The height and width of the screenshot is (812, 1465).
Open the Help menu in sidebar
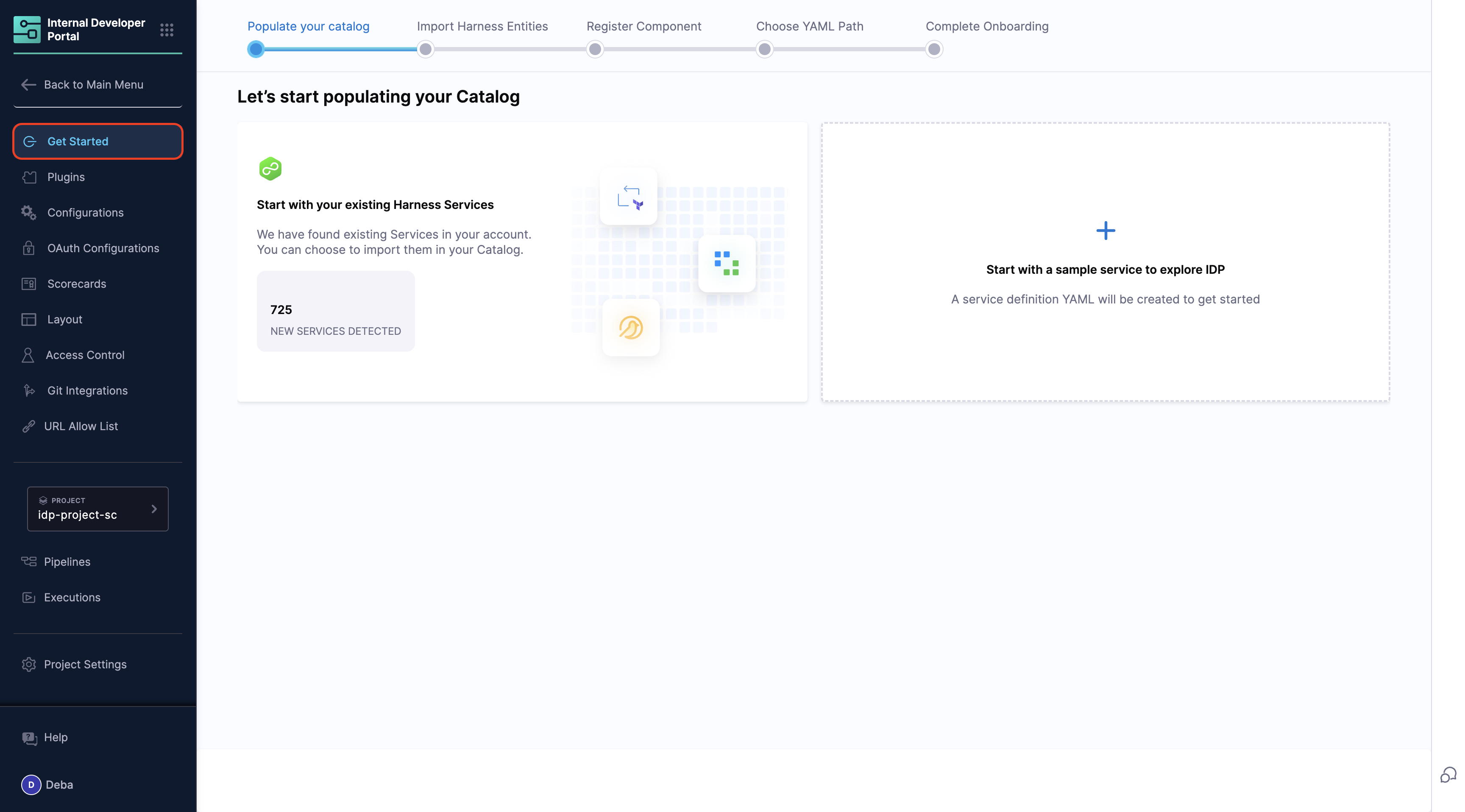coord(55,737)
